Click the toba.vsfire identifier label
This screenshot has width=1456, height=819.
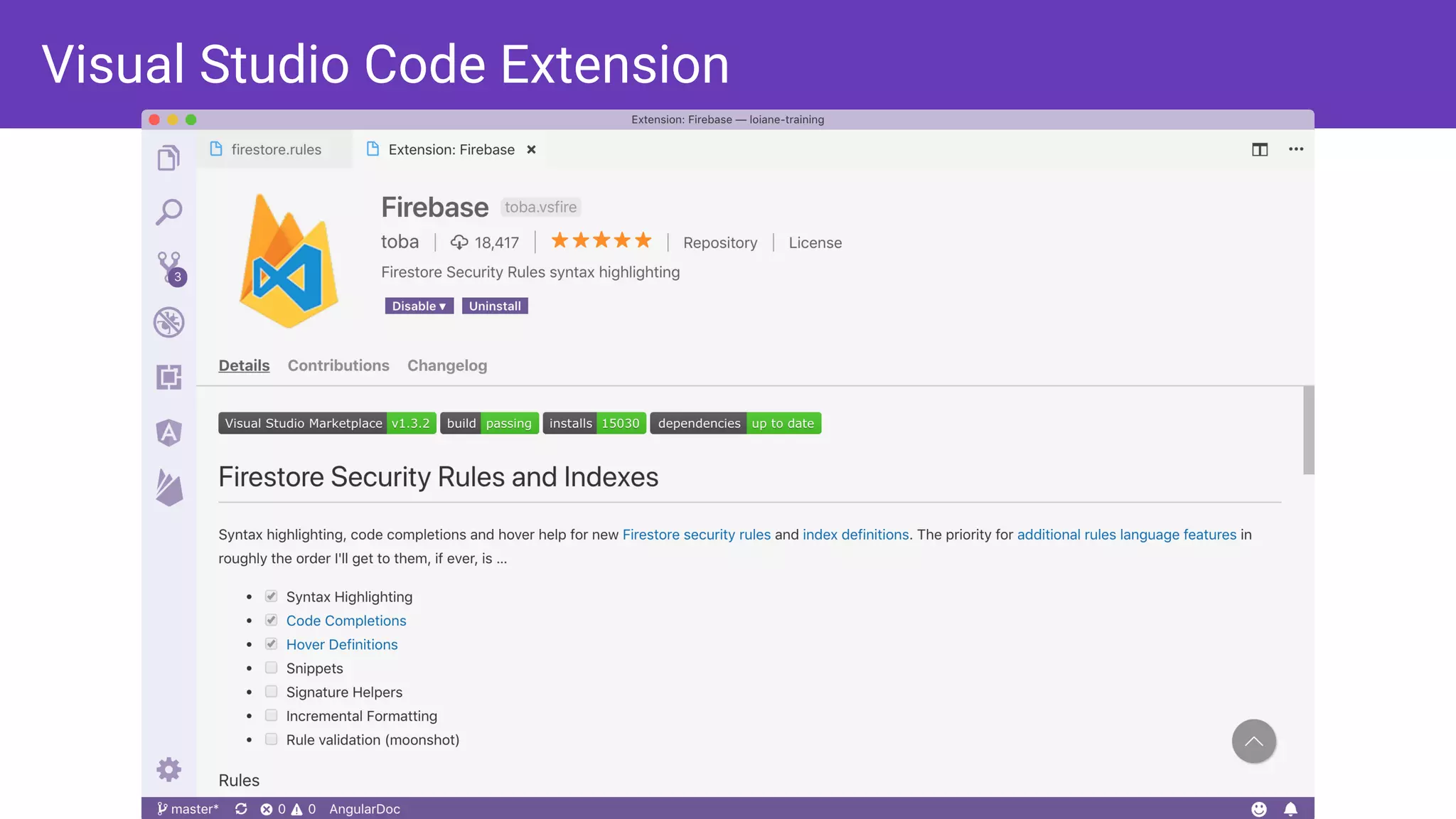coord(541,207)
